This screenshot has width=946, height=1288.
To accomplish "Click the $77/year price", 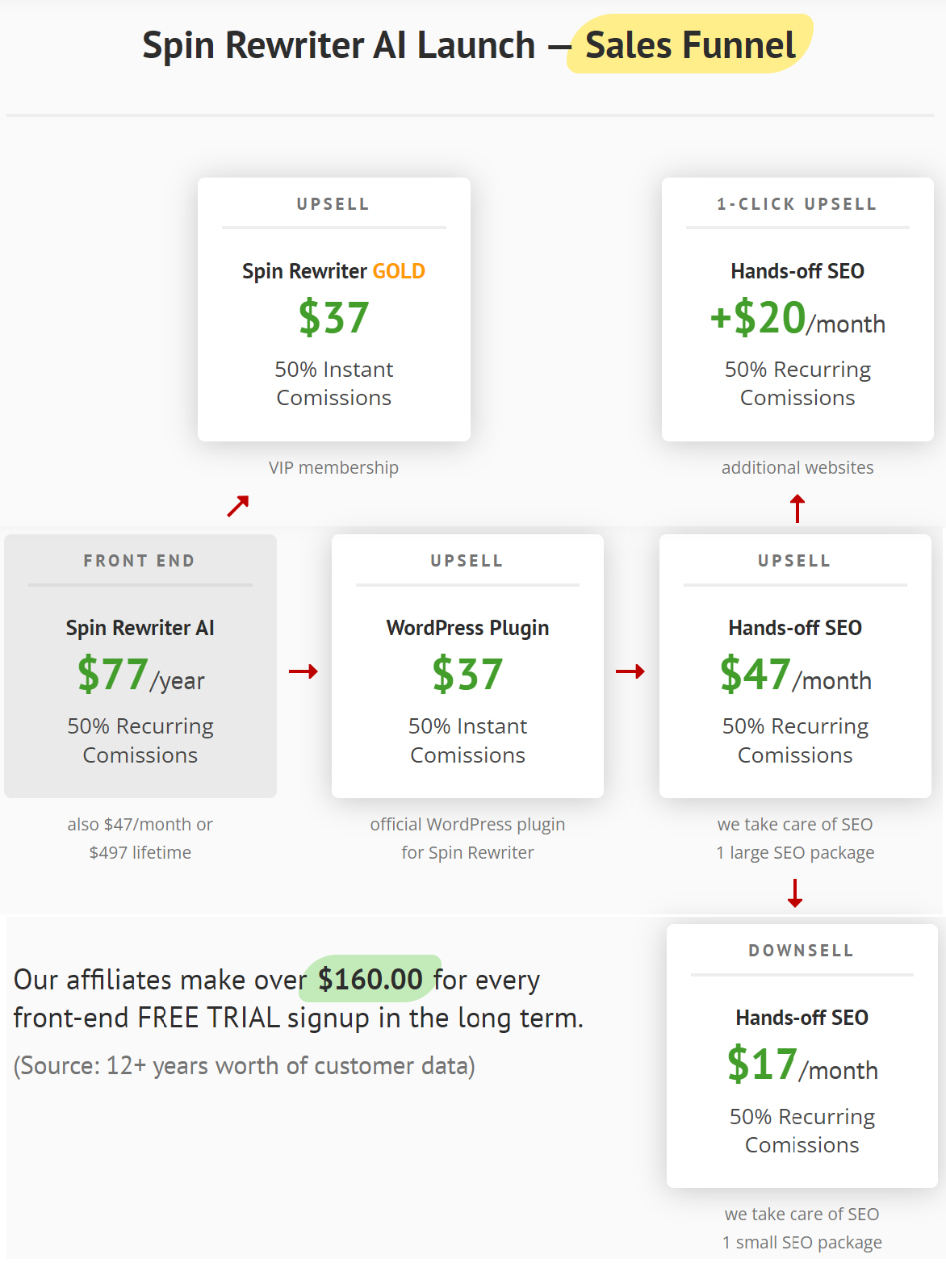I will [x=140, y=675].
